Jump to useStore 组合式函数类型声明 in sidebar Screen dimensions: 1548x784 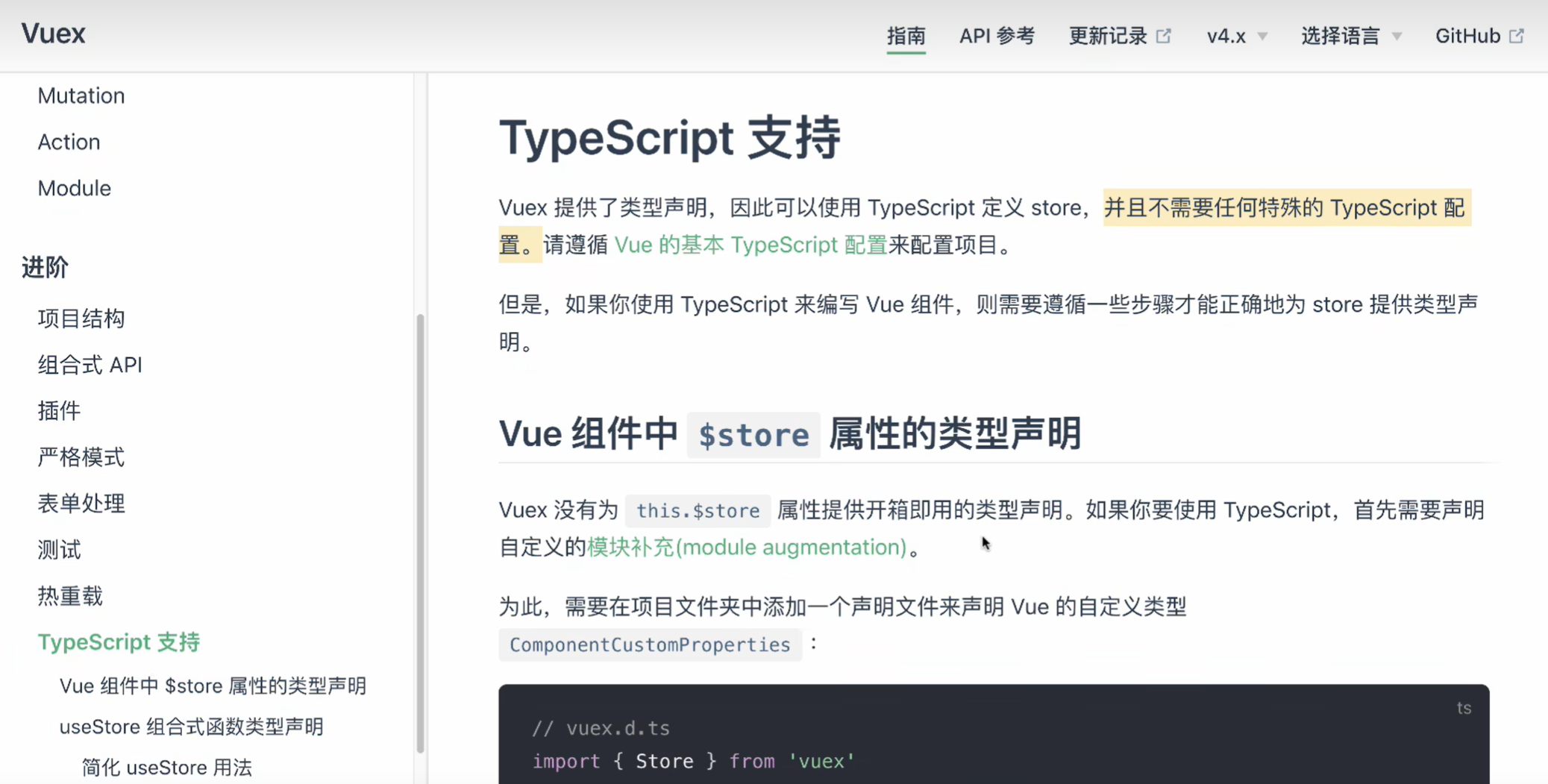(191, 727)
